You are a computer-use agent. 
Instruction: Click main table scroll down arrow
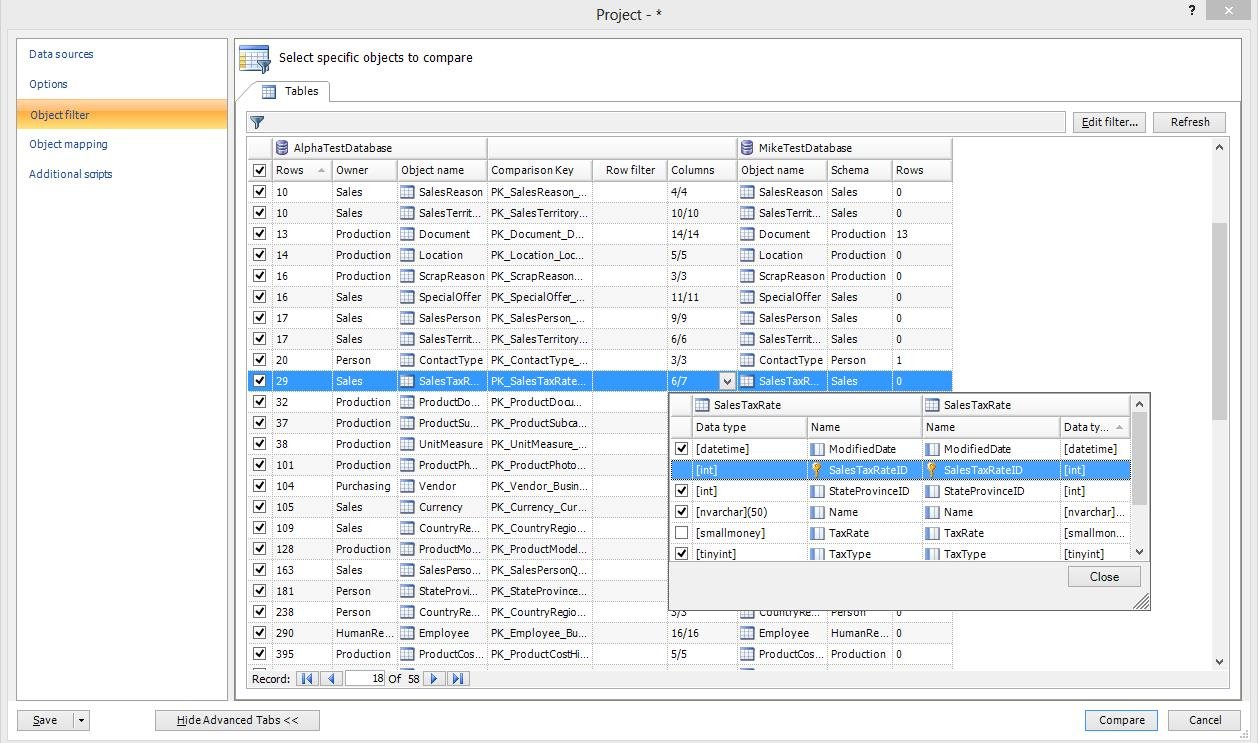click(1219, 661)
